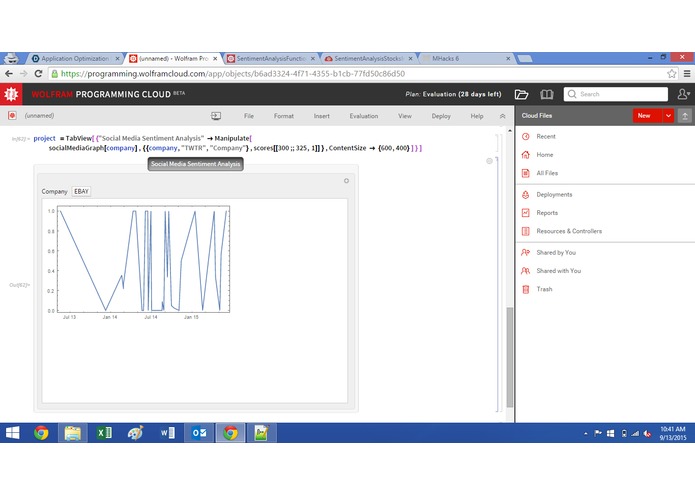Open the Evaluation menu

[x=363, y=116]
